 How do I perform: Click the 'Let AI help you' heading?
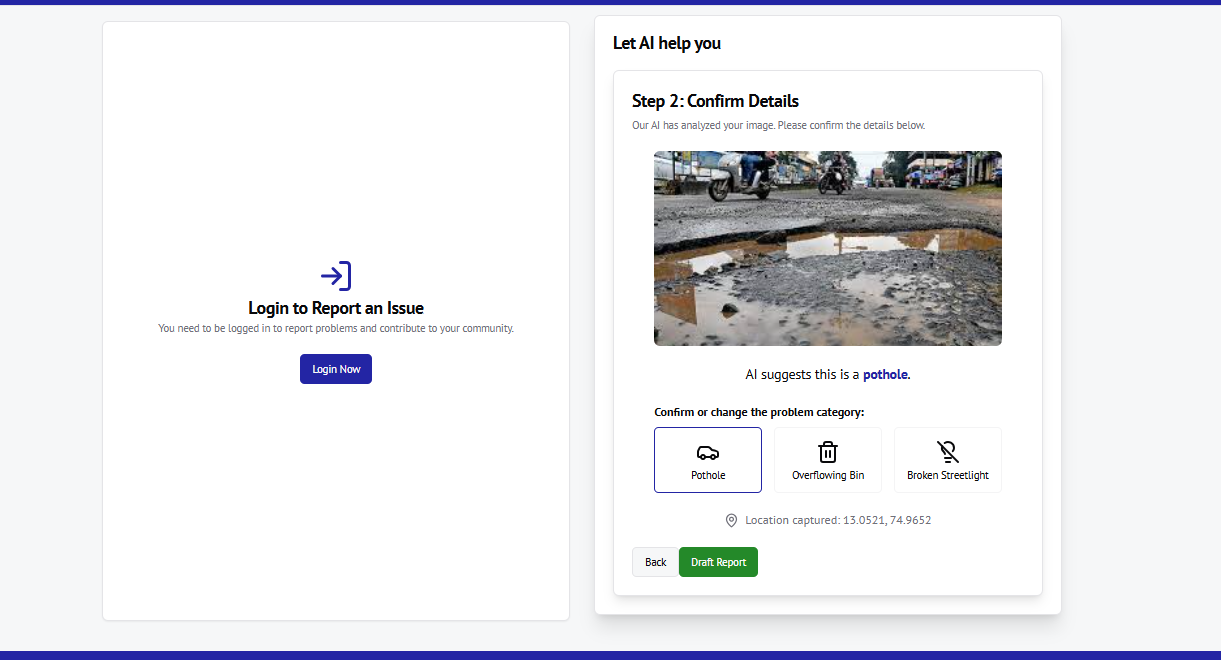pyautogui.click(x=667, y=43)
